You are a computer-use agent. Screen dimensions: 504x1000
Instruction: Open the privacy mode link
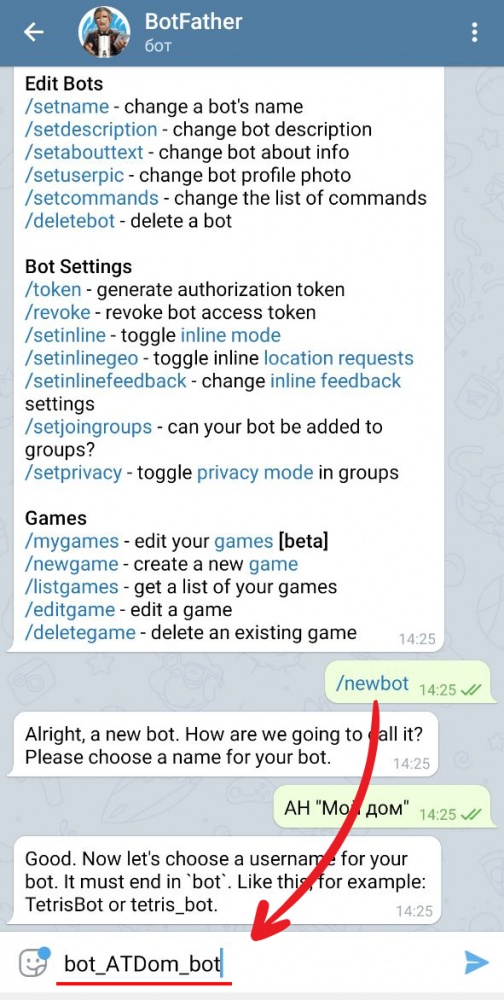[x=255, y=473]
